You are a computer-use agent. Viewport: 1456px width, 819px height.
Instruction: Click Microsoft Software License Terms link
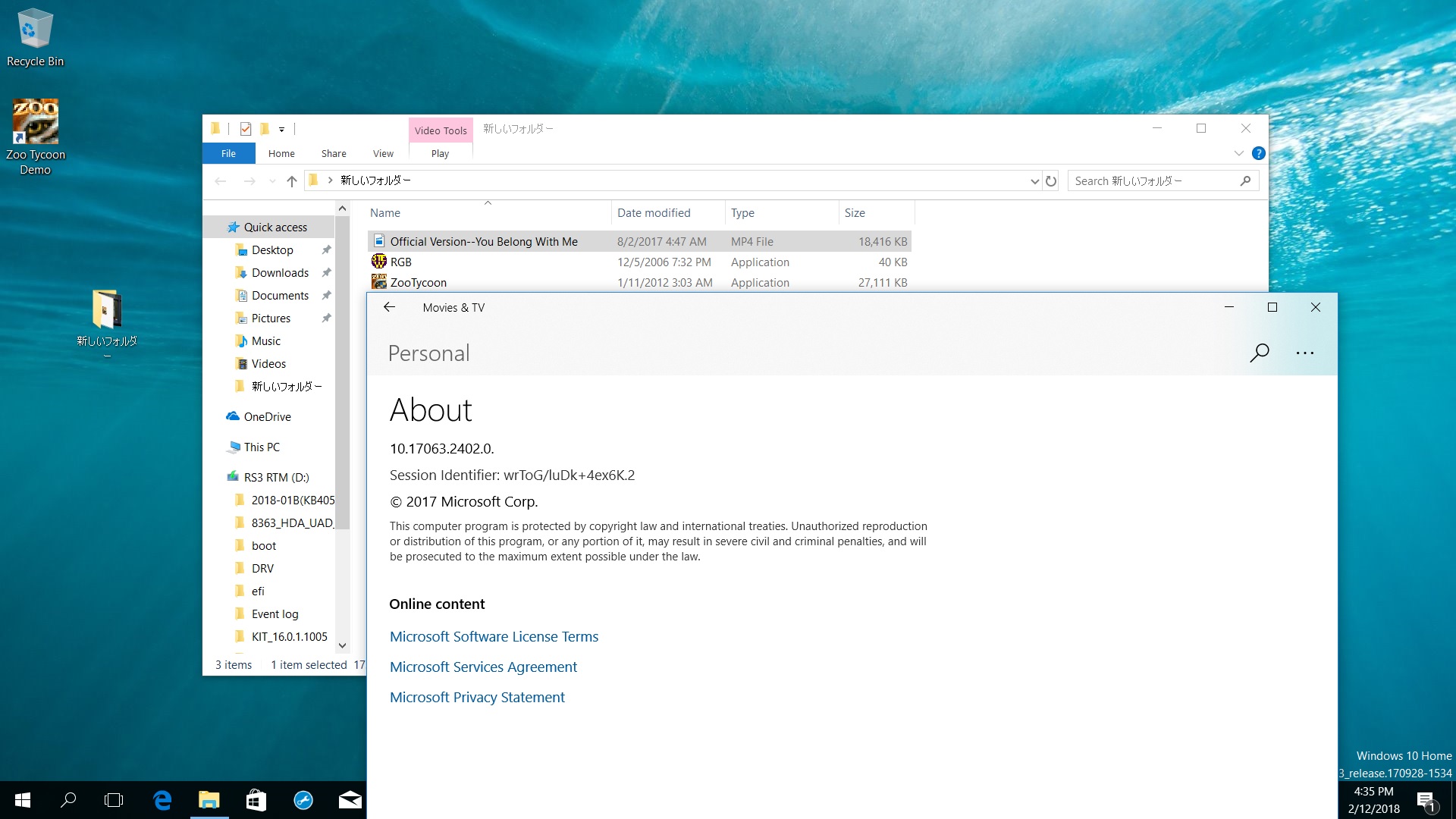pyautogui.click(x=494, y=636)
